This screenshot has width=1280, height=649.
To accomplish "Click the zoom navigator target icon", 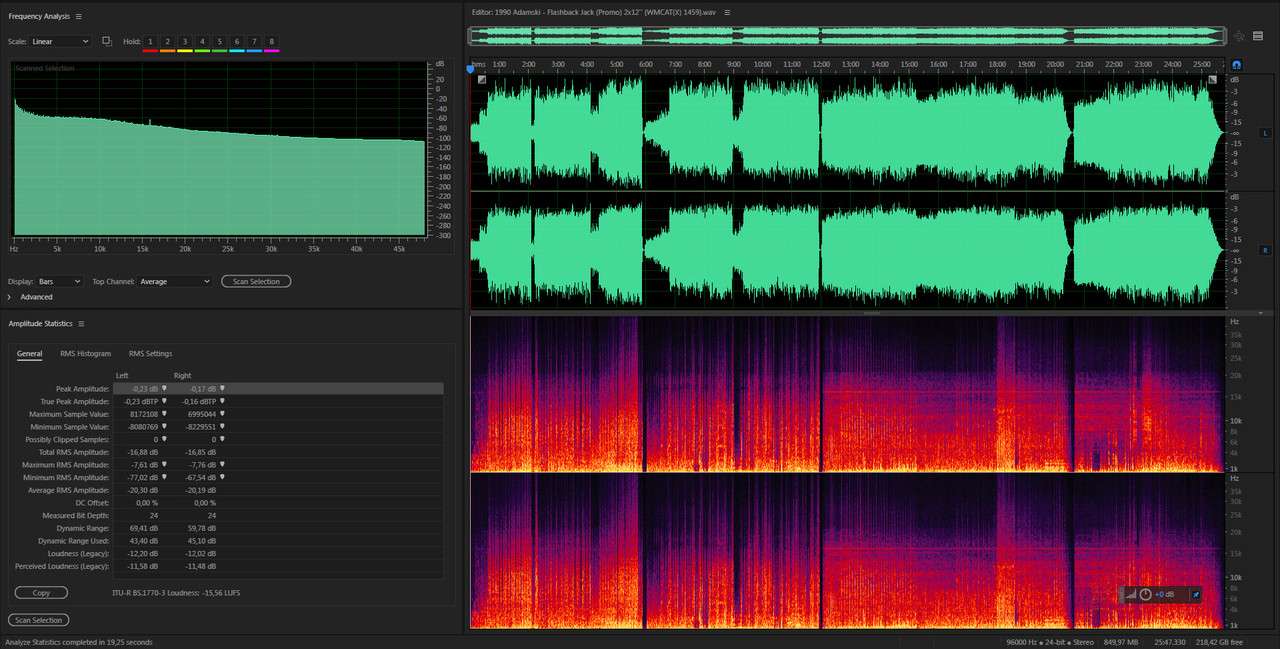I will [1239, 36].
